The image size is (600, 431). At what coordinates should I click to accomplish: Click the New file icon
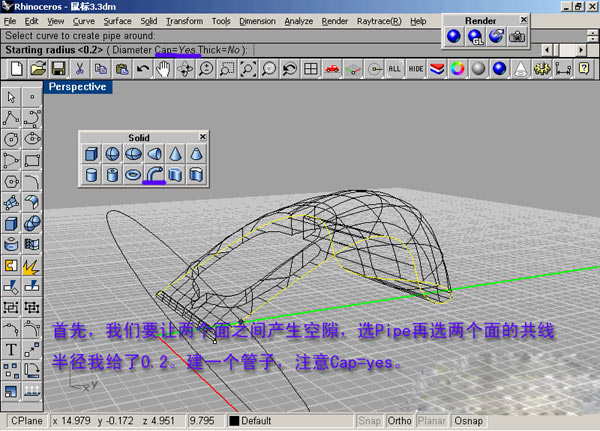coord(17,69)
